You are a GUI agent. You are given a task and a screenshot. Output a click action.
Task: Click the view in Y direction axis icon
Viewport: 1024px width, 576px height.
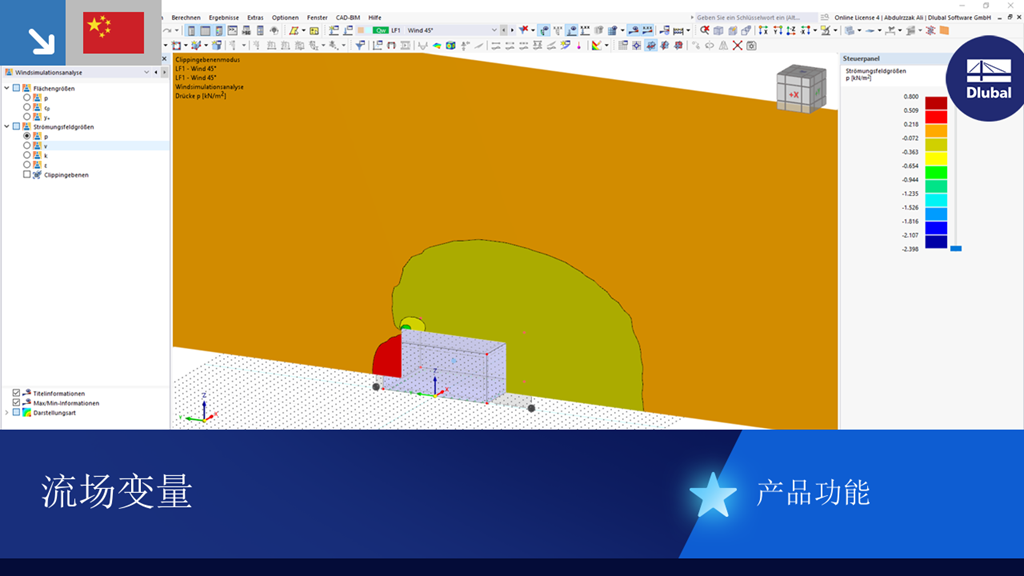coord(778,30)
